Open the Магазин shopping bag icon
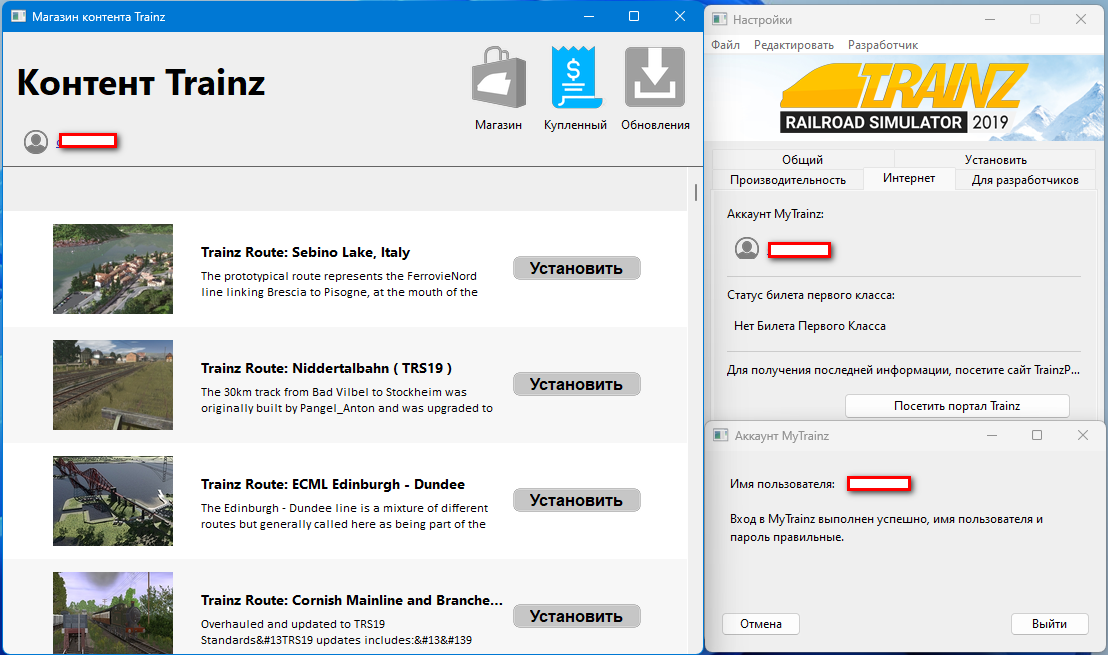Screen dimensions: 1108x655 point(499,77)
